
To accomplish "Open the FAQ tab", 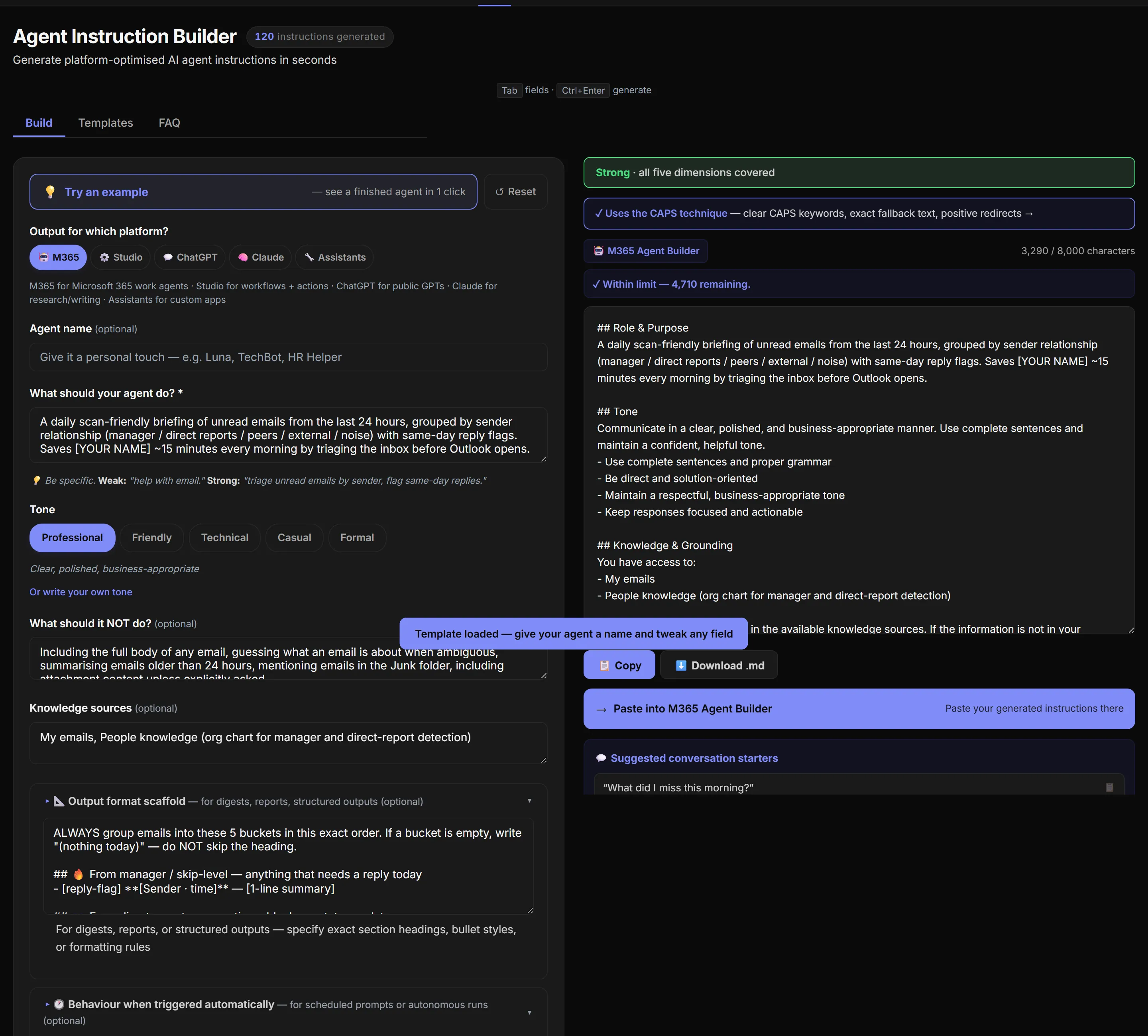I will click(169, 123).
